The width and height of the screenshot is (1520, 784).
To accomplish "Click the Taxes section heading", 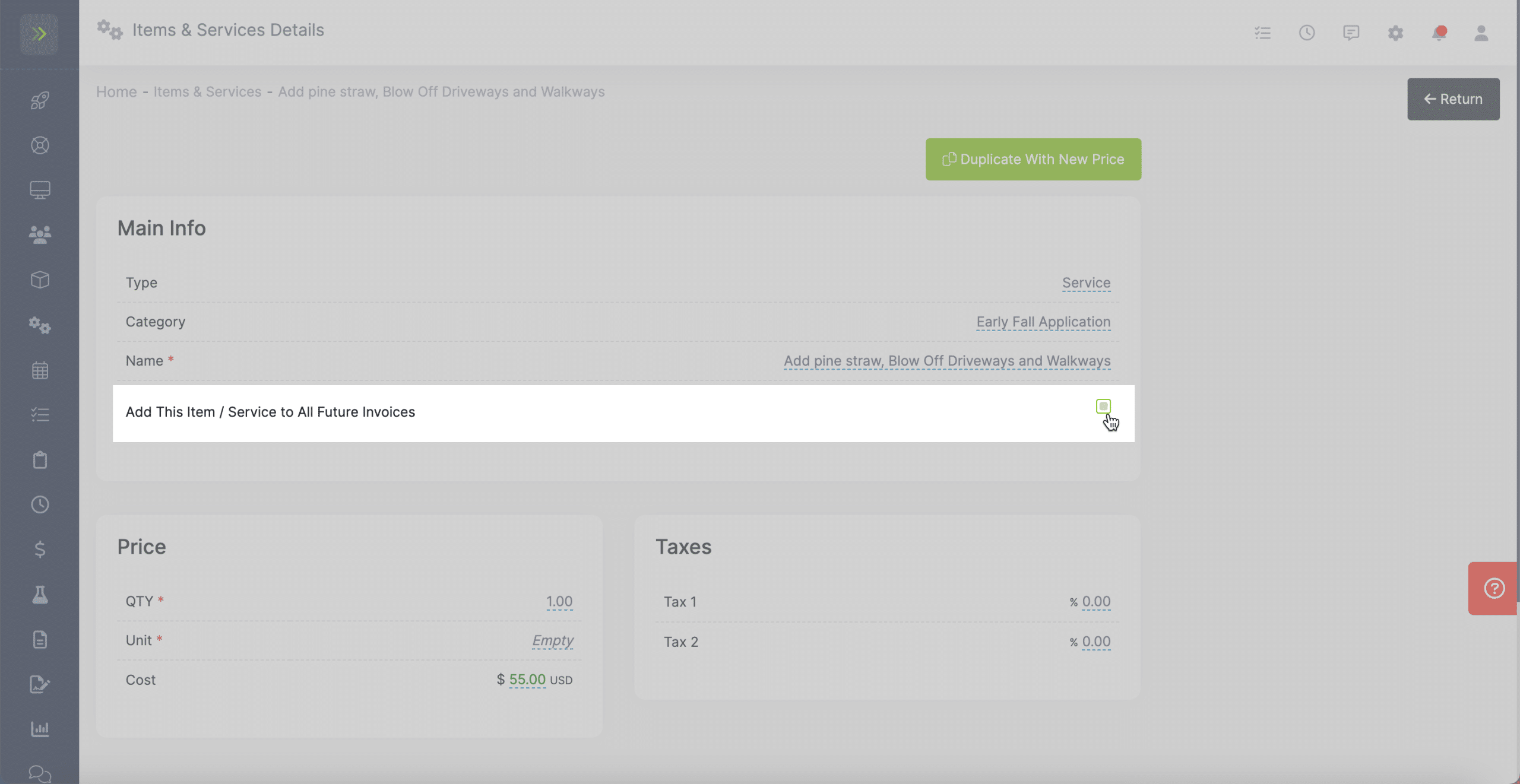I will [683, 547].
